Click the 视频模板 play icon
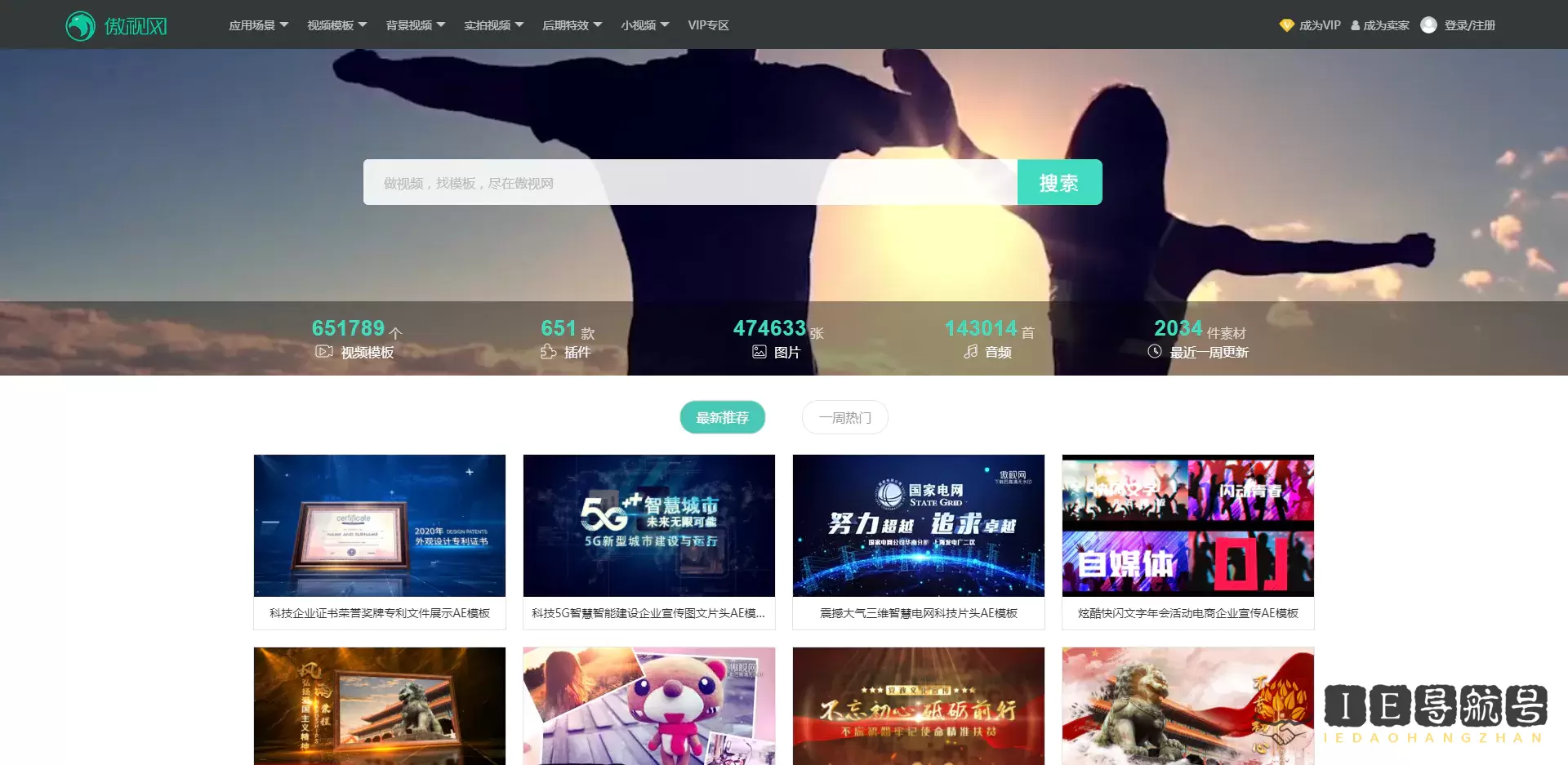1568x765 pixels. 323,352
